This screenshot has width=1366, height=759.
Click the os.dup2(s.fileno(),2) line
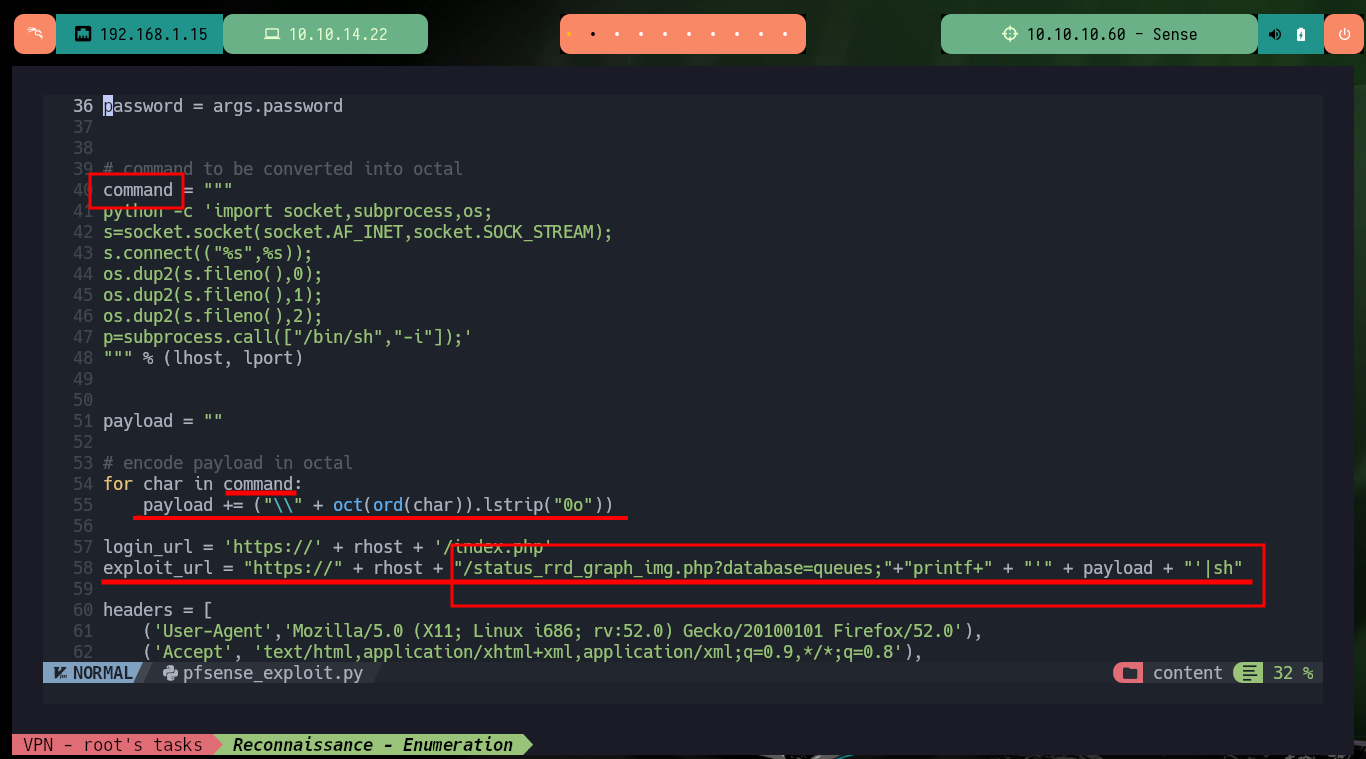pos(213,316)
